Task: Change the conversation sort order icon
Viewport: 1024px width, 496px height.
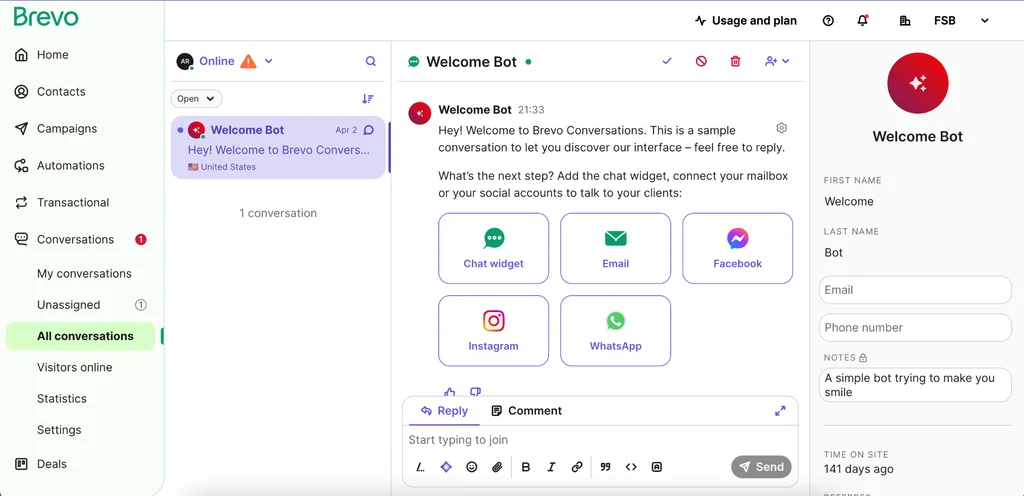Action: [x=368, y=99]
